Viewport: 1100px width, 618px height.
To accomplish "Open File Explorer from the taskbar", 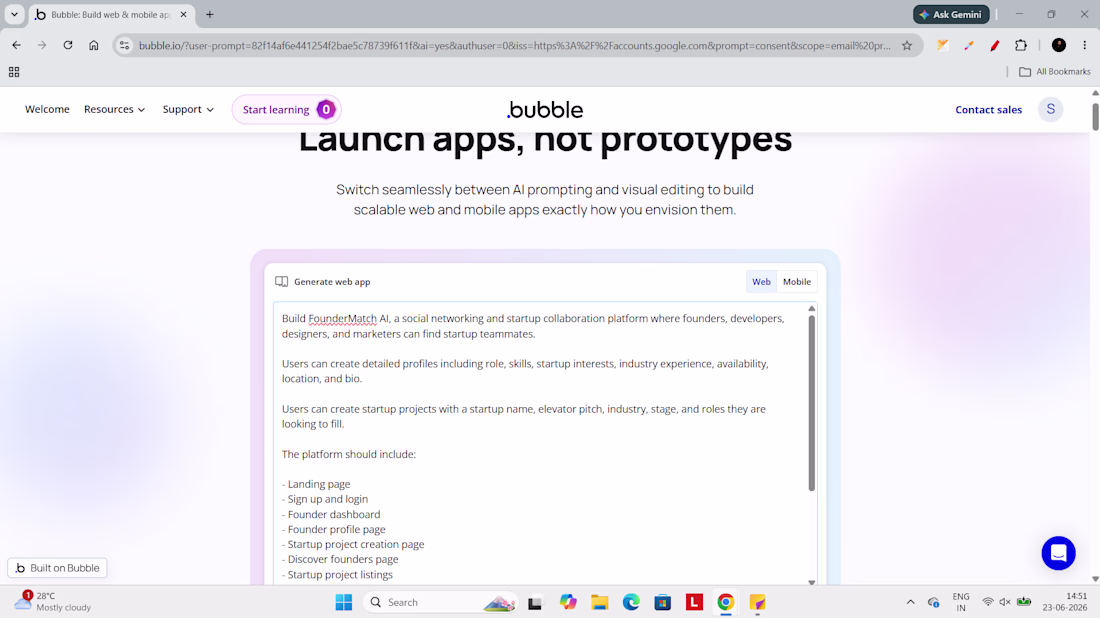I will (x=599, y=602).
